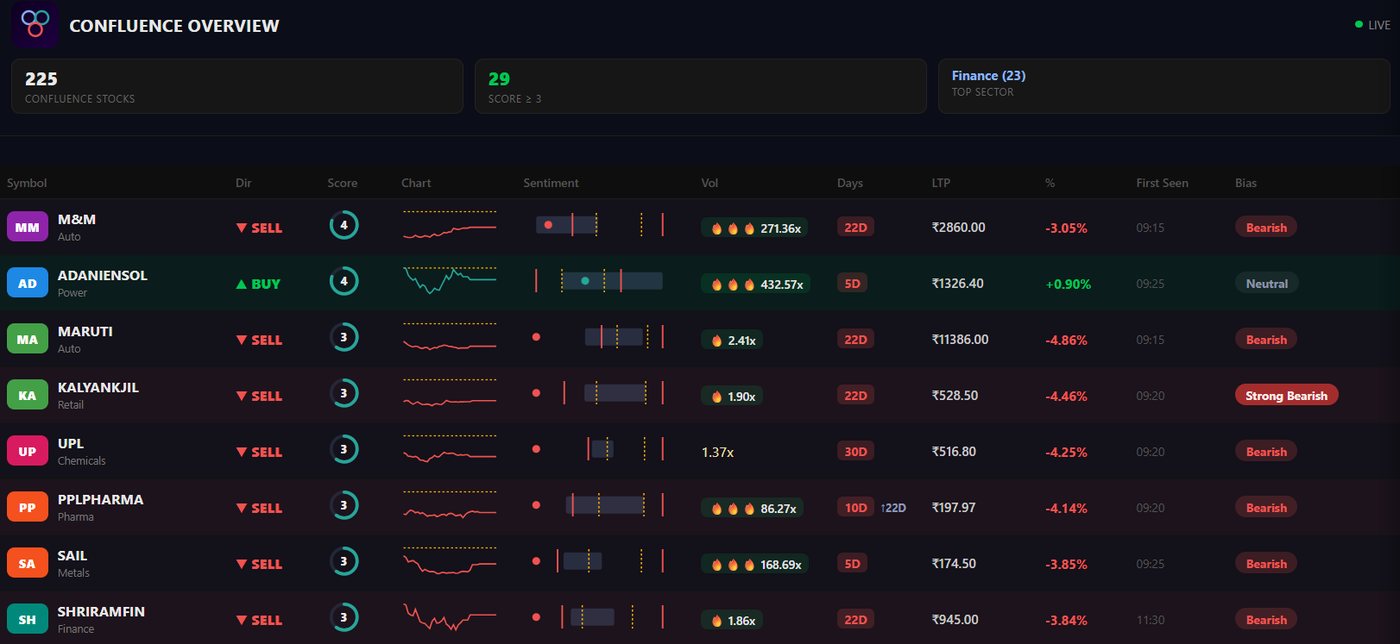Sort by the LTP column header
The height and width of the screenshot is (644, 1400).
click(x=942, y=183)
